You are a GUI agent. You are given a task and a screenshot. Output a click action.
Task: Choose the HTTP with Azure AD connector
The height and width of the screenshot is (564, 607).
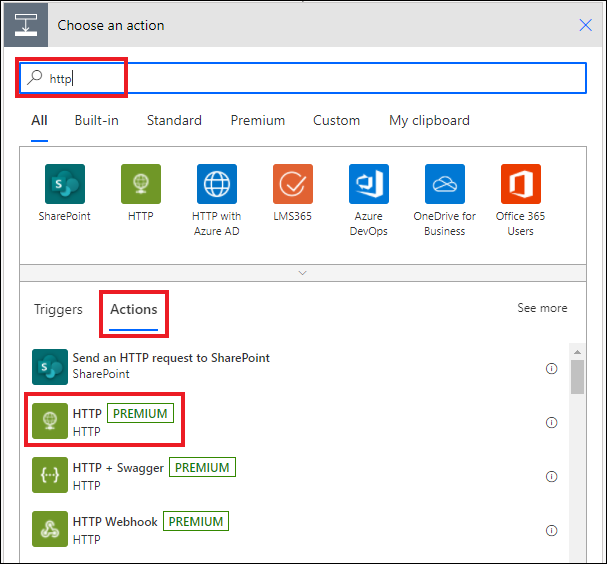(217, 184)
